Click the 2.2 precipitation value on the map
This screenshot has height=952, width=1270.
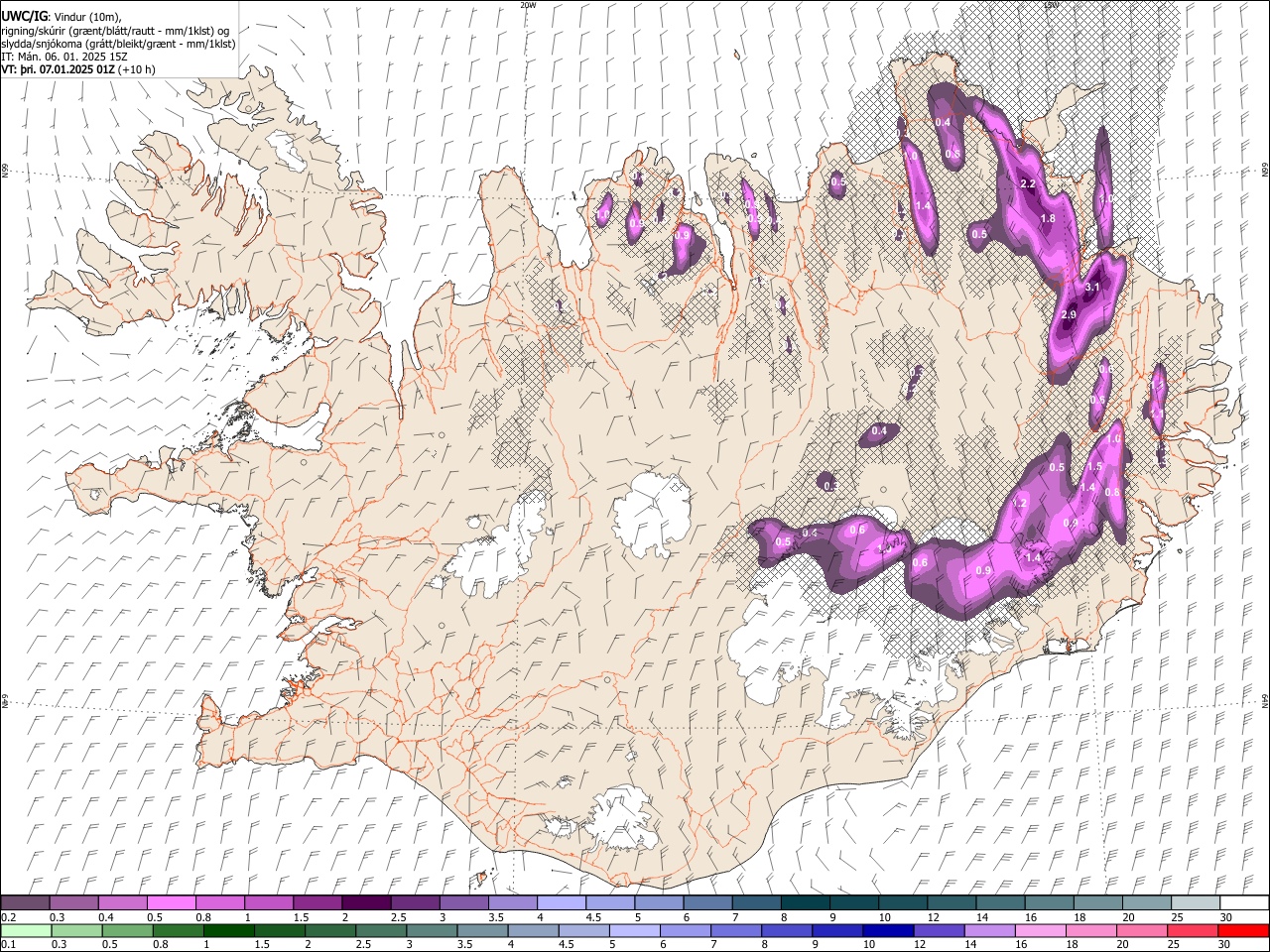click(x=1028, y=184)
